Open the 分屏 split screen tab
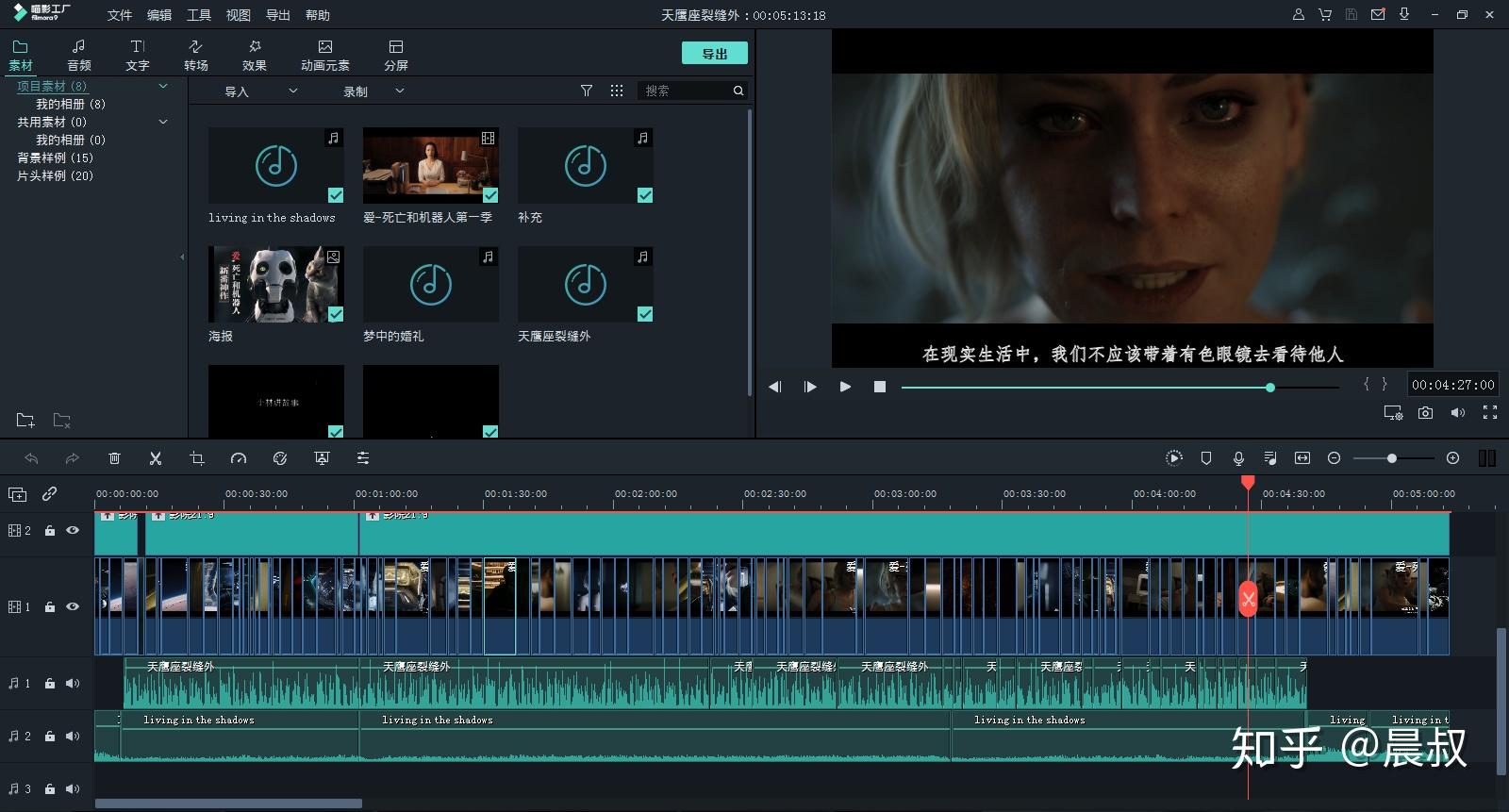 click(x=396, y=55)
